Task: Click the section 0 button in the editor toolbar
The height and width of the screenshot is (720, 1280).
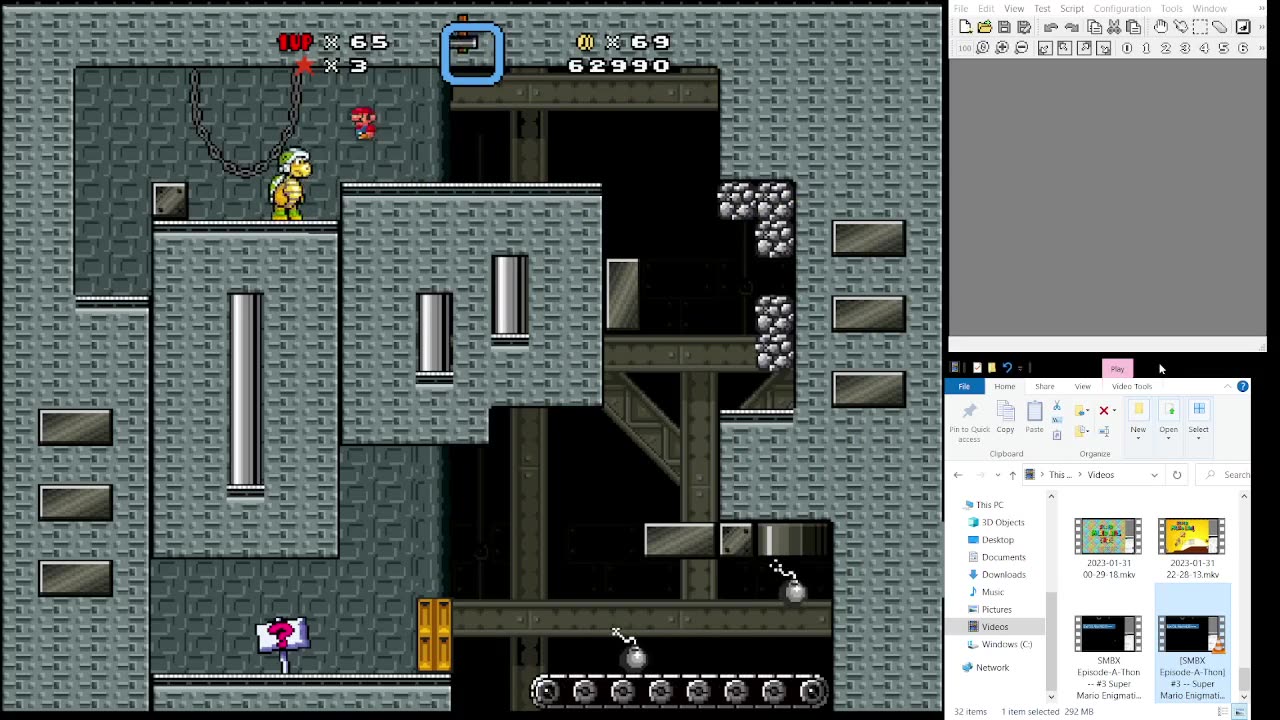Action: [x=1127, y=48]
